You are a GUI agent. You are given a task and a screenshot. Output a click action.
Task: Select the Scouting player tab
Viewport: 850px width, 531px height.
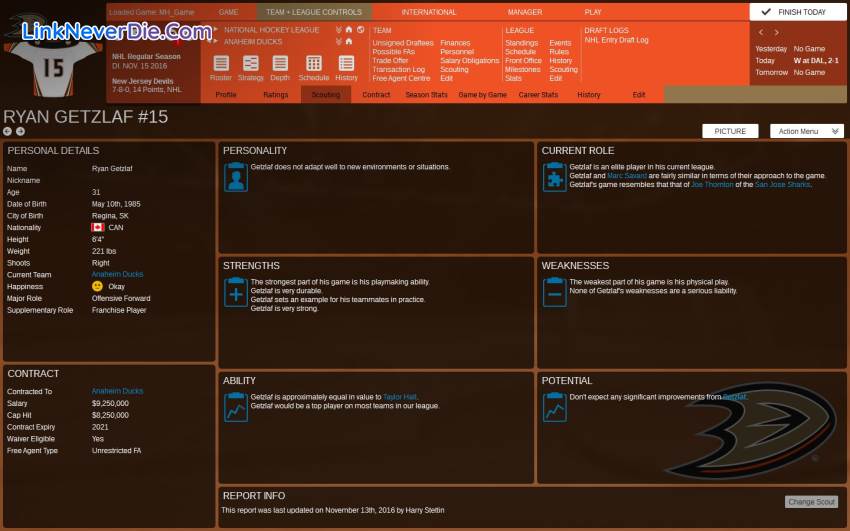[326, 95]
